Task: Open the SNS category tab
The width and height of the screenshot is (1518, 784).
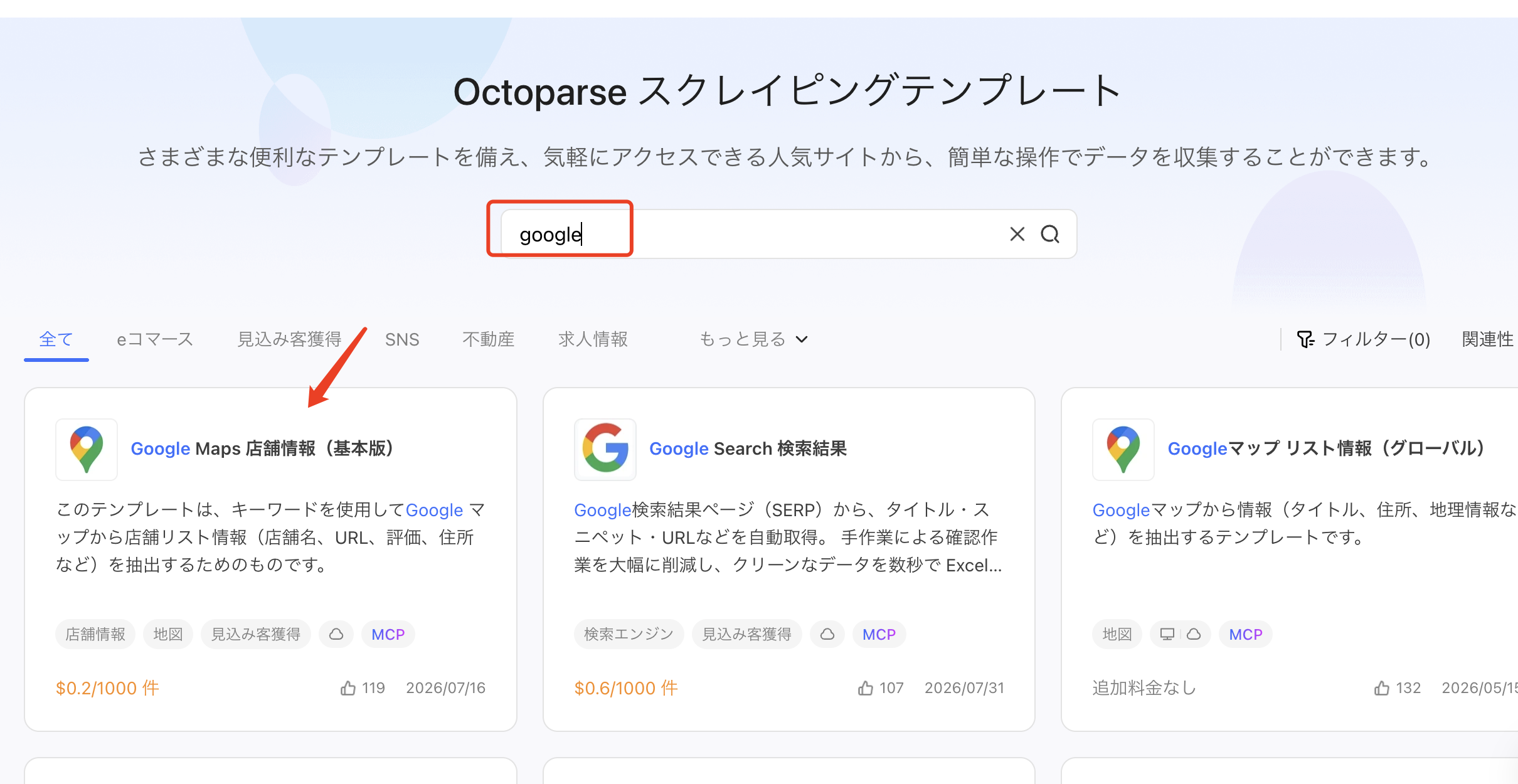Action: click(x=402, y=339)
